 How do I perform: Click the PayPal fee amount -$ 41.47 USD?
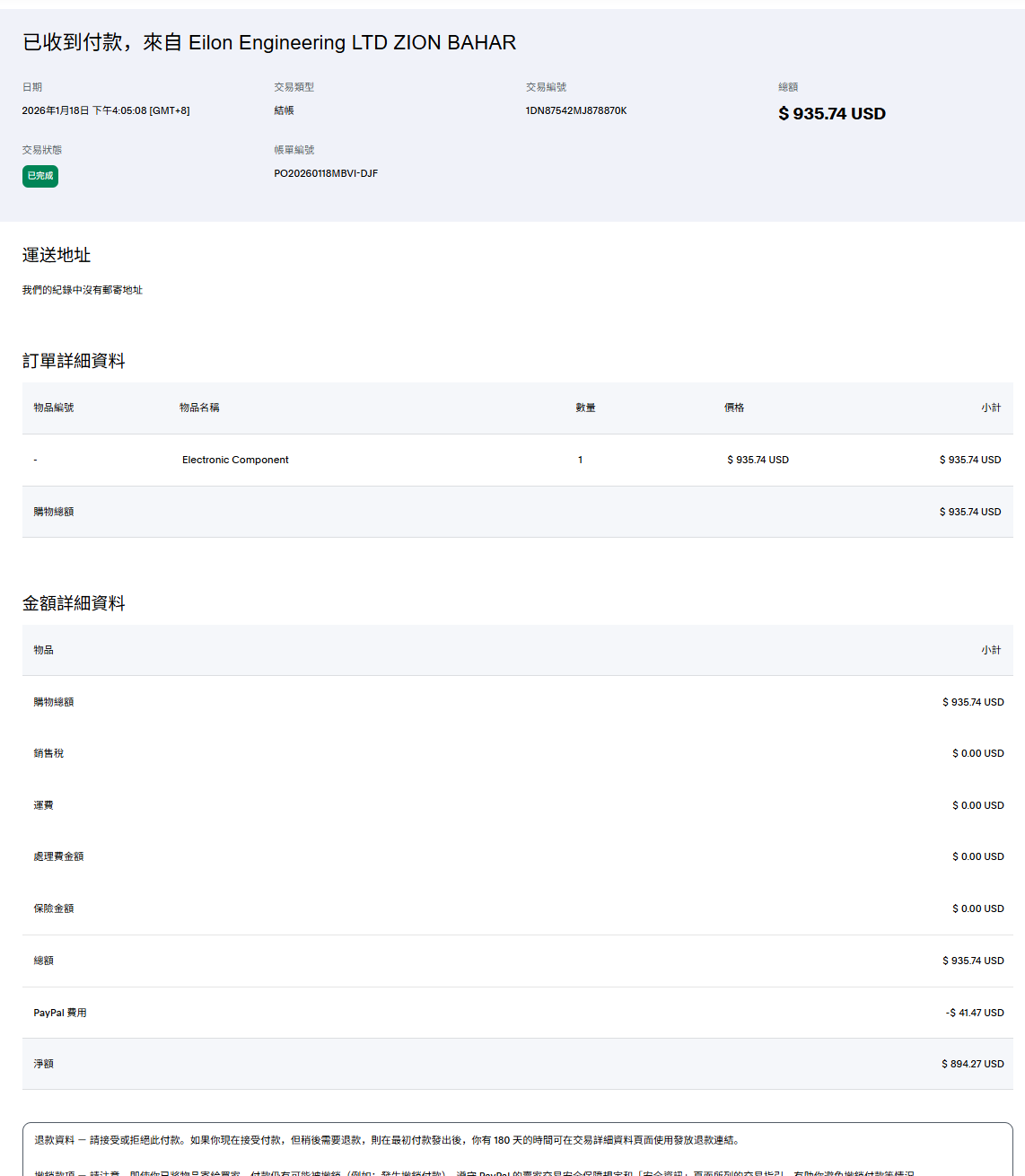974,1013
